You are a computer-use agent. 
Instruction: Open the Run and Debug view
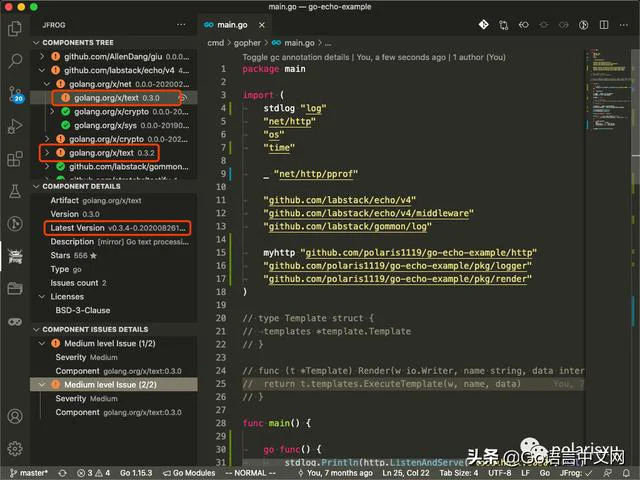coord(15,126)
